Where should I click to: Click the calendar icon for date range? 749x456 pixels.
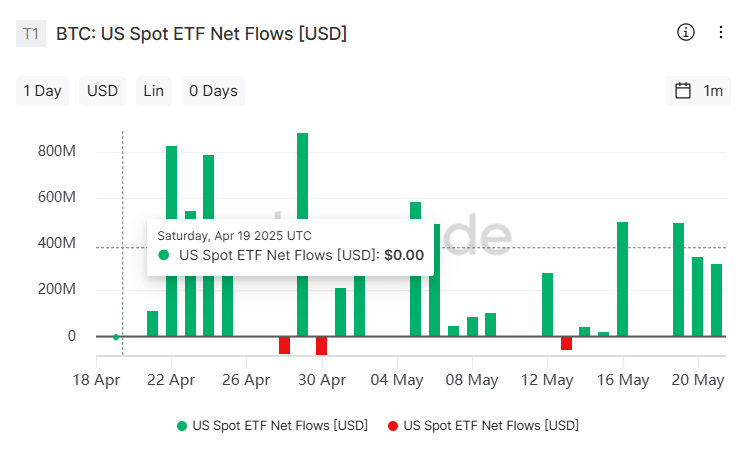683,91
